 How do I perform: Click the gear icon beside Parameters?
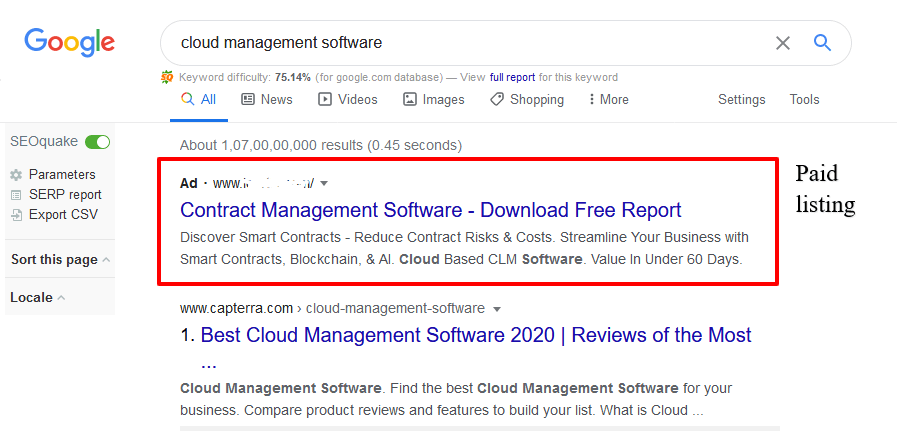click(x=17, y=175)
